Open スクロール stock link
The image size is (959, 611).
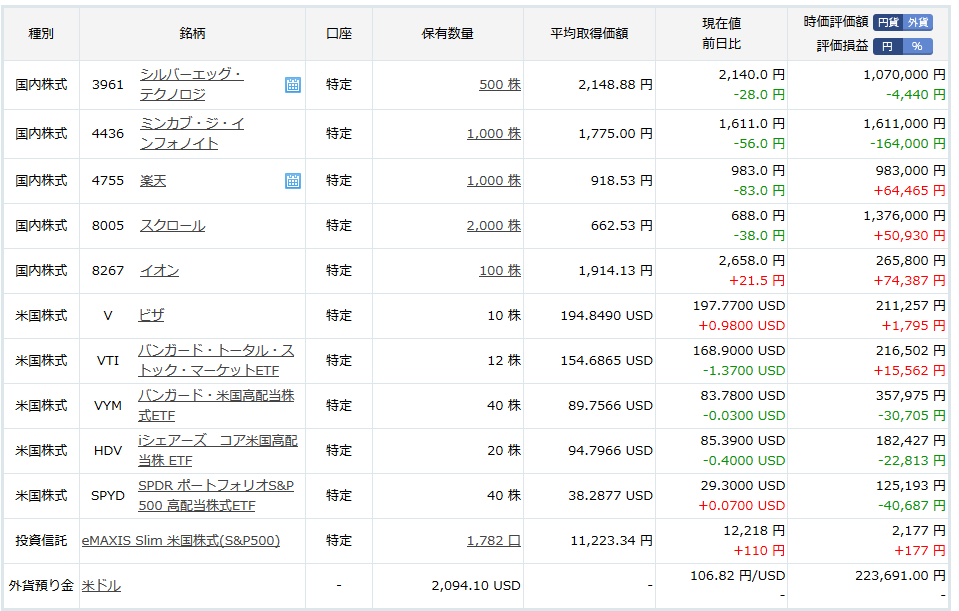click(x=172, y=226)
